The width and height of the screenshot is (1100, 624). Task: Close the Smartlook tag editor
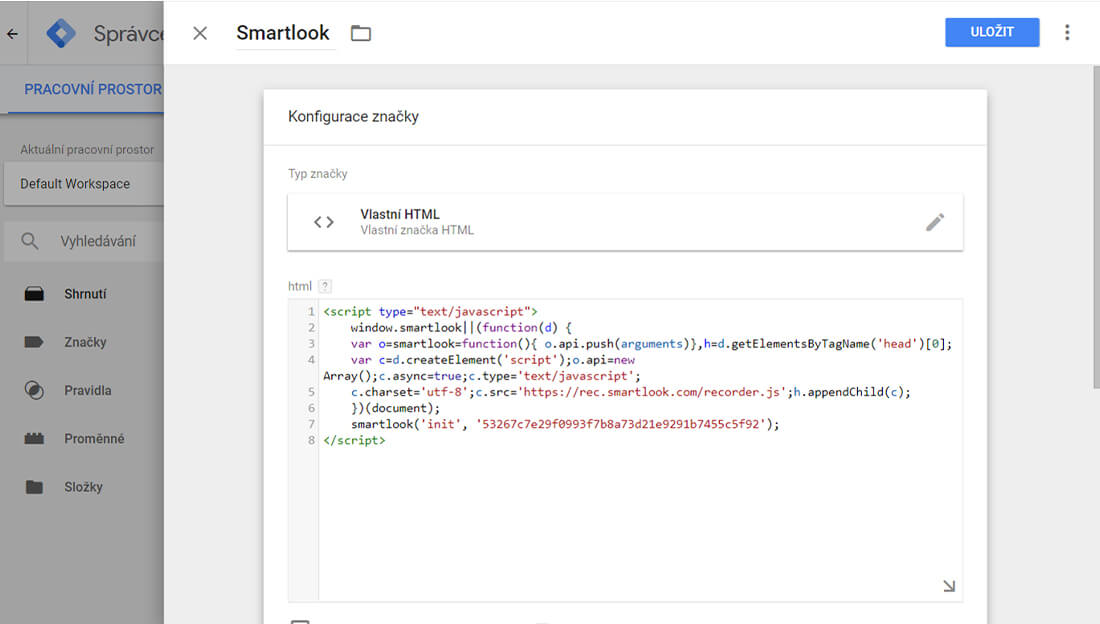(200, 33)
